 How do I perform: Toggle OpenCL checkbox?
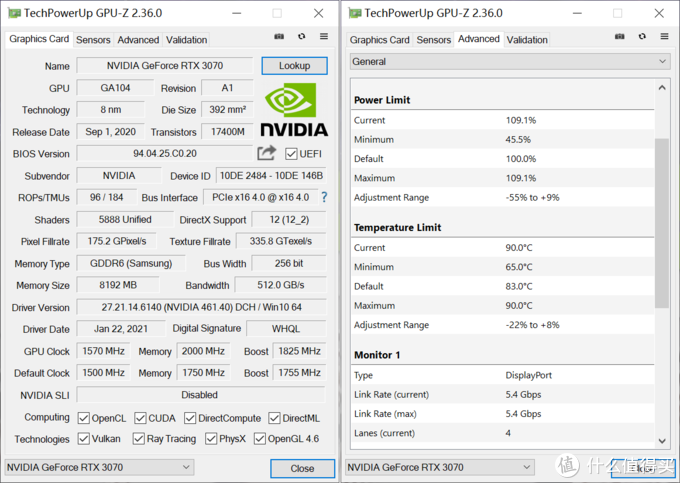pos(83,418)
